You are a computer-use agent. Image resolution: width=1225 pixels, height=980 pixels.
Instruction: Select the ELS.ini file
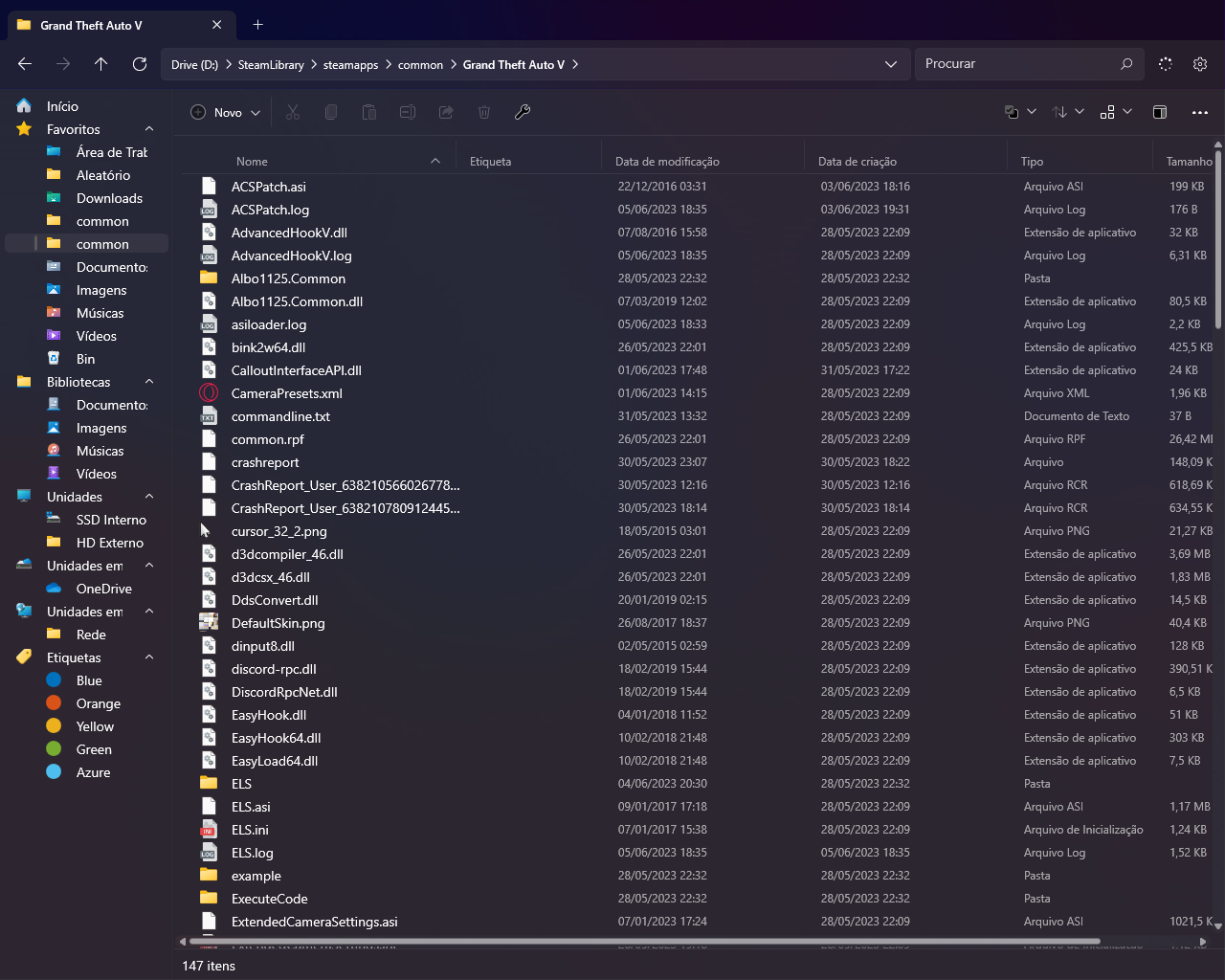[x=250, y=830]
